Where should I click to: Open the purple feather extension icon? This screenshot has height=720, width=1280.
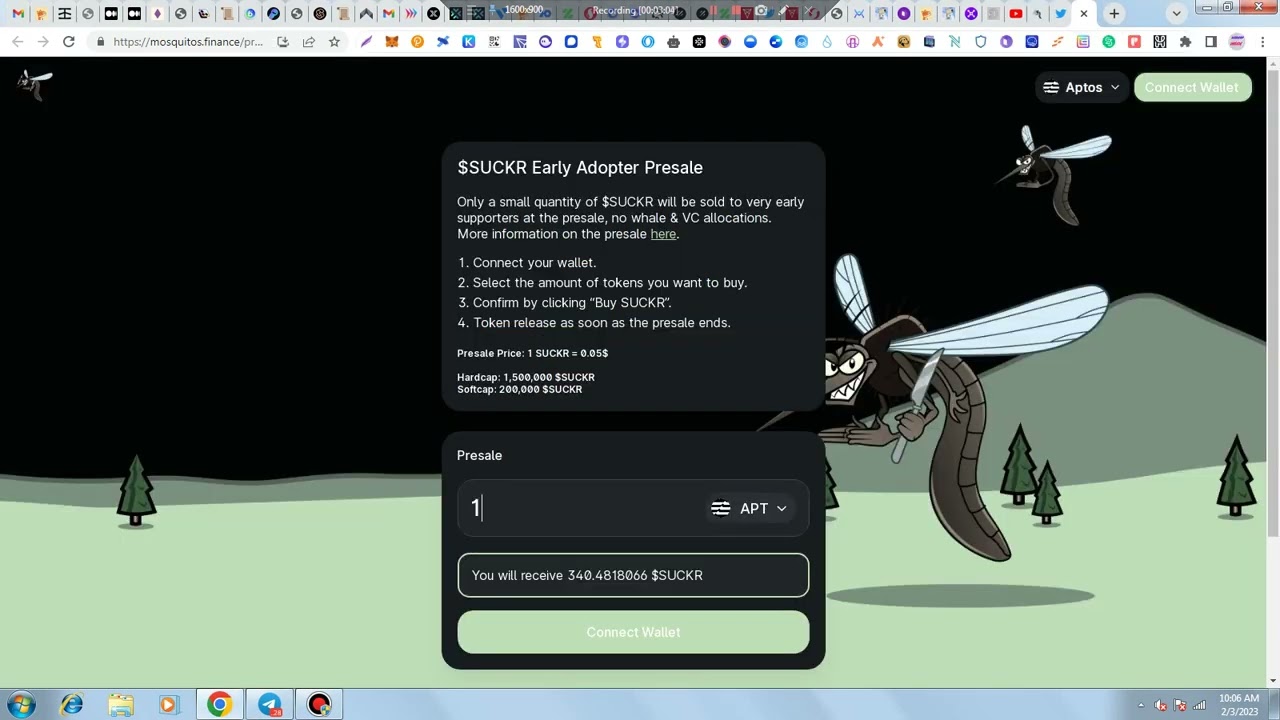(366, 42)
